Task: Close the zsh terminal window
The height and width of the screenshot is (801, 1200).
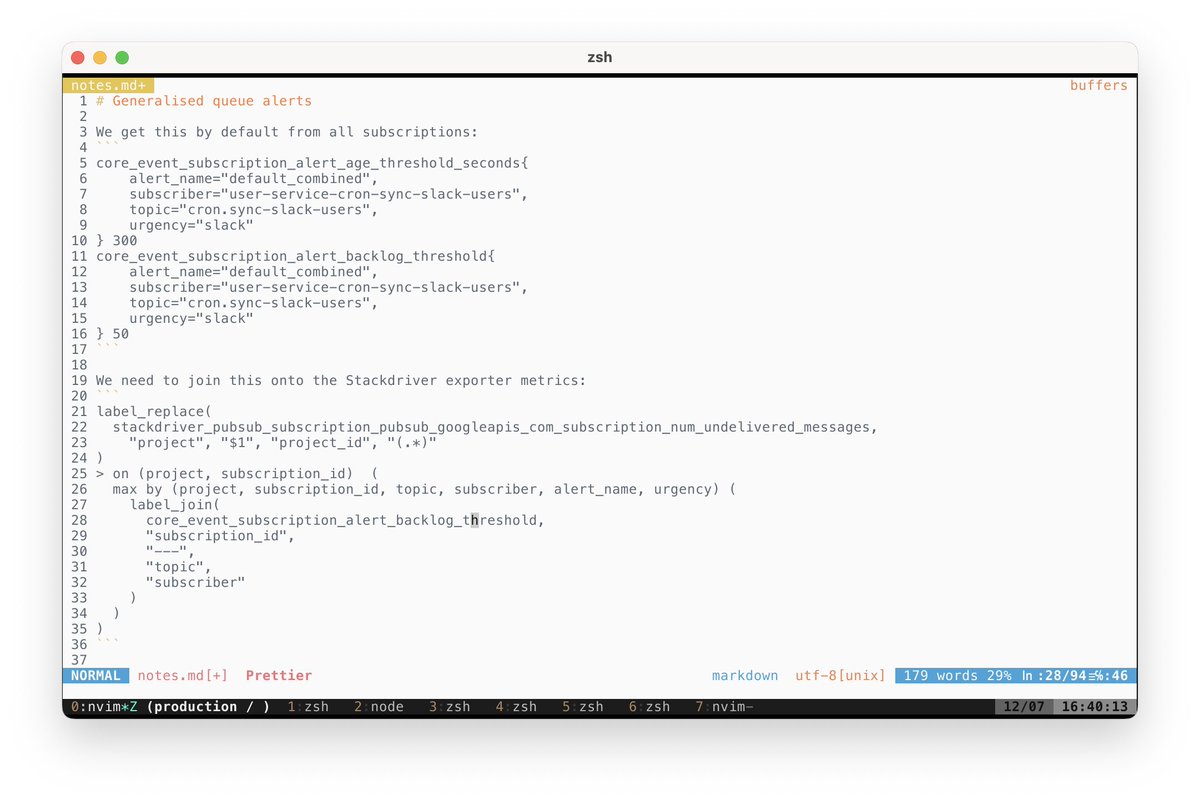Action: (x=78, y=58)
